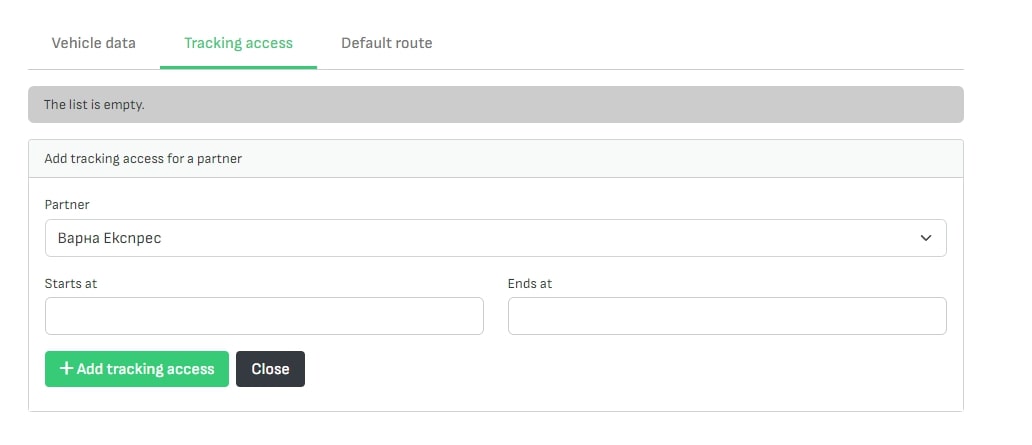Open the Default route tab

[x=386, y=43]
